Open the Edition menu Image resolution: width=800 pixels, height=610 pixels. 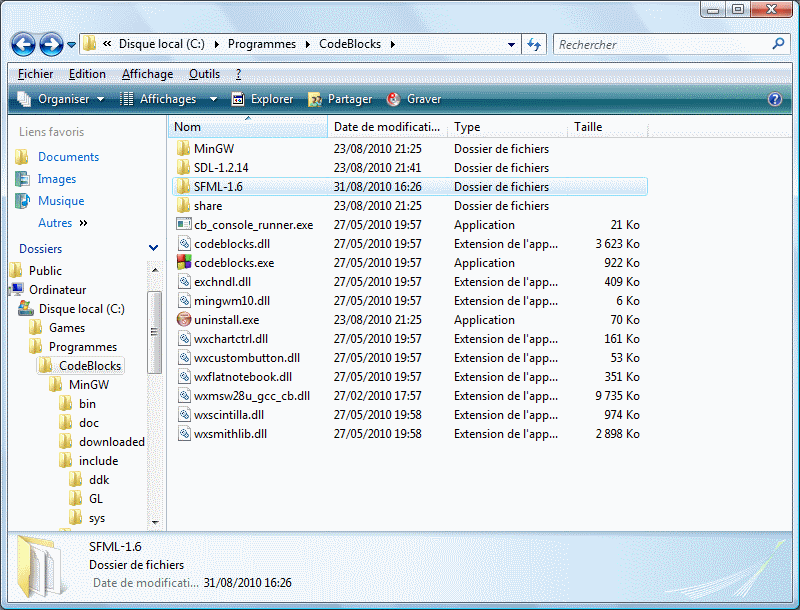pos(87,74)
